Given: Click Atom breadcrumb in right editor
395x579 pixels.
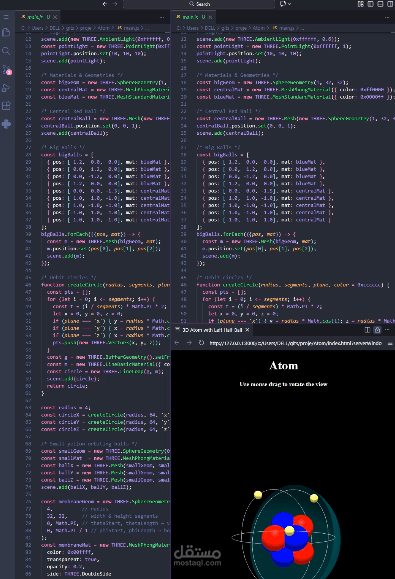Looking at the screenshot, I should click(x=259, y=28).
